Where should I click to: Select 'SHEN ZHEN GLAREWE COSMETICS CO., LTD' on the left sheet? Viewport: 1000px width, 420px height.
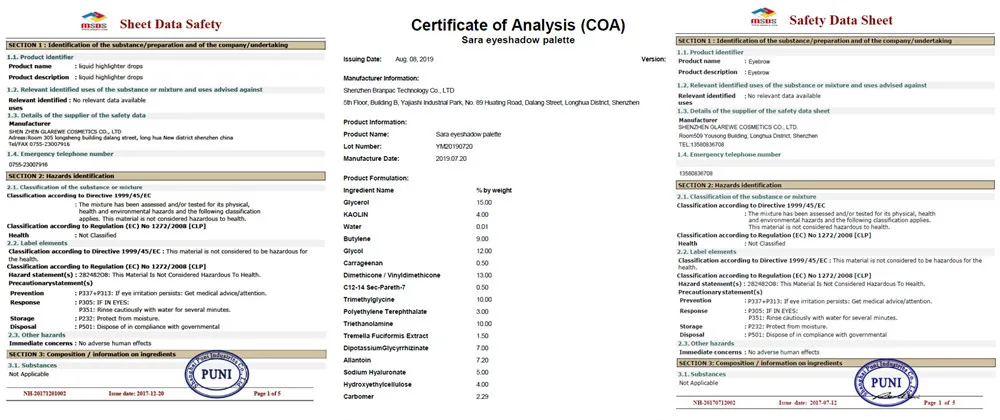(65, 131)
